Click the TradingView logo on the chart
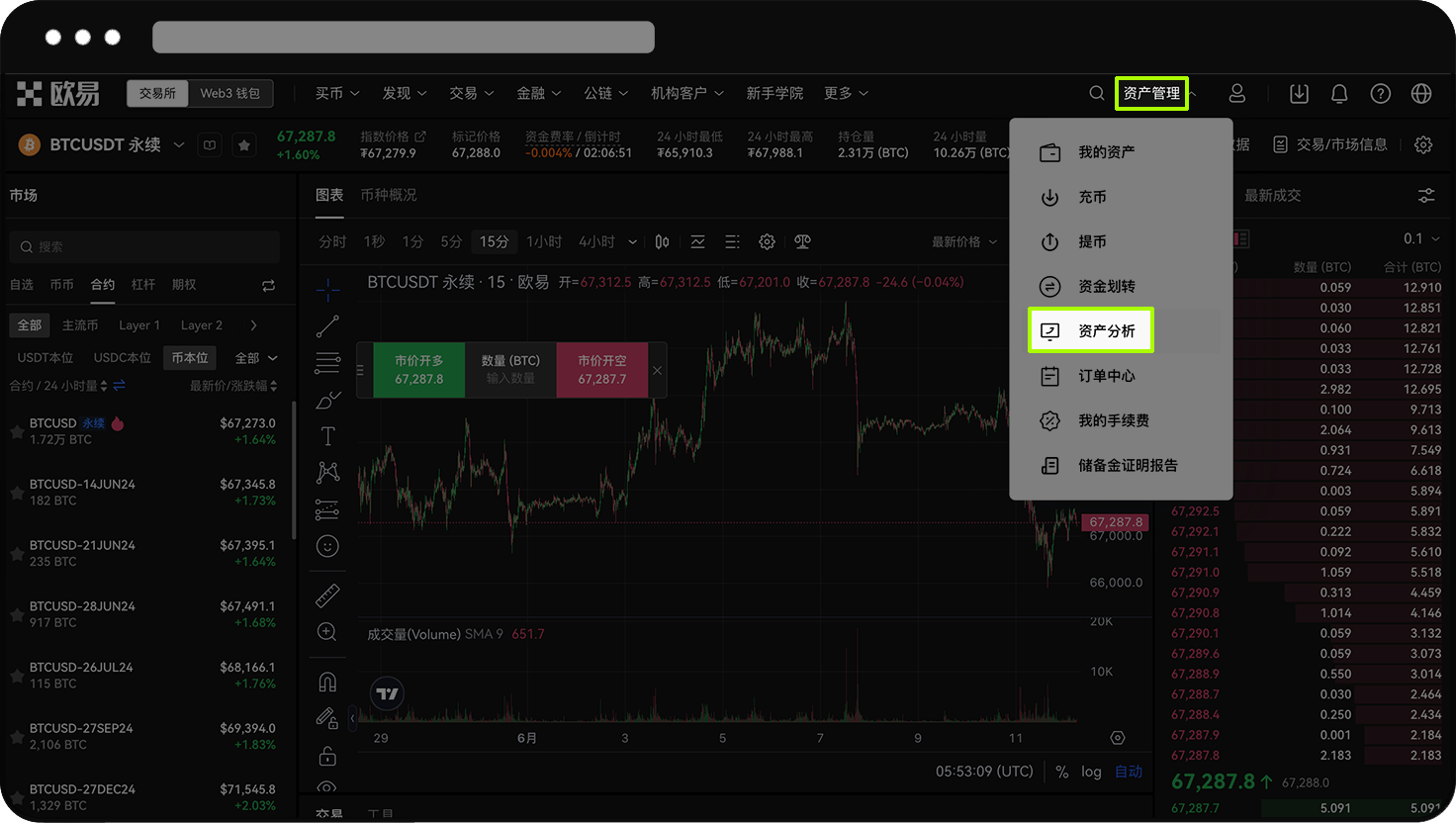1456x823 pixels. (386, 693)
